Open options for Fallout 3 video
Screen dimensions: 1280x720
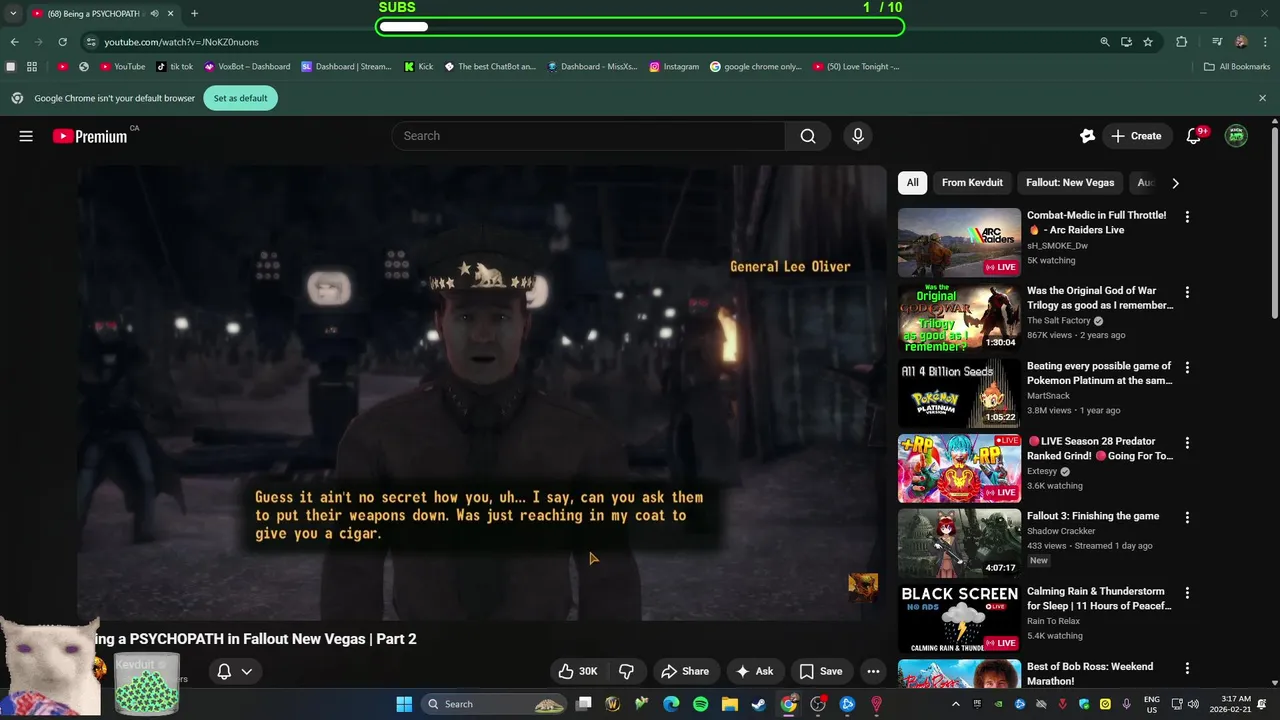click(1187, 518)
